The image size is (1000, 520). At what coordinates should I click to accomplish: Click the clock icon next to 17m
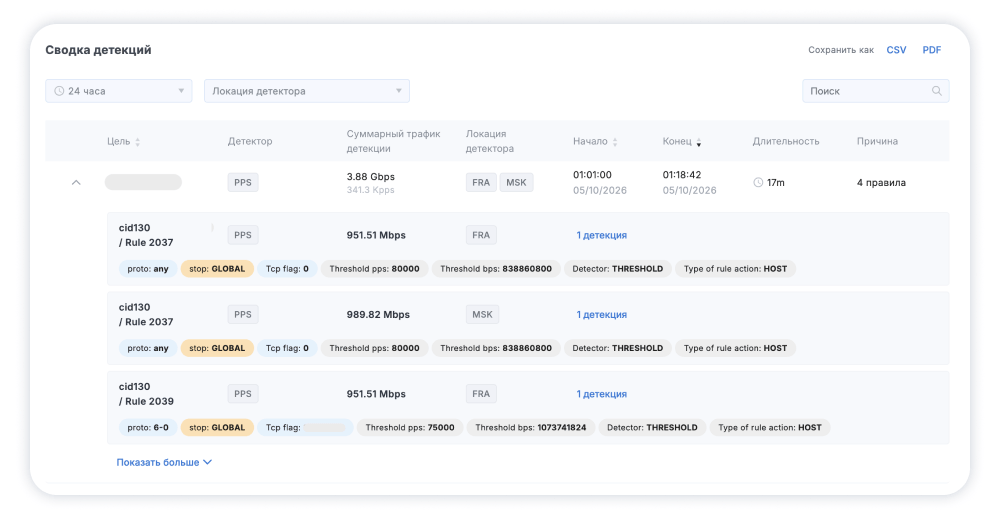pyautogui.click(x=758, y=182)
